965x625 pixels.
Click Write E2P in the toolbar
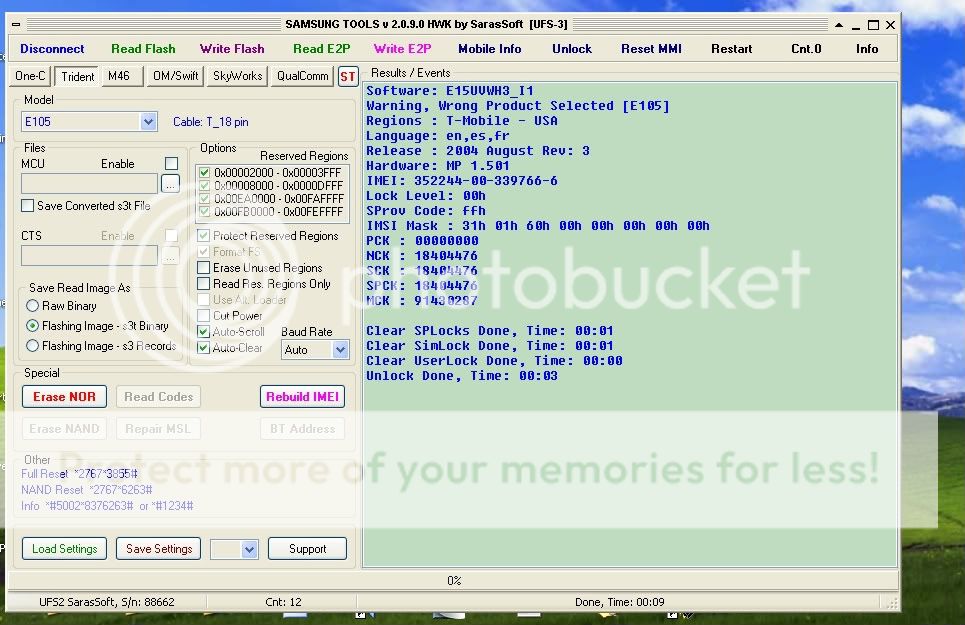point(402,49)
